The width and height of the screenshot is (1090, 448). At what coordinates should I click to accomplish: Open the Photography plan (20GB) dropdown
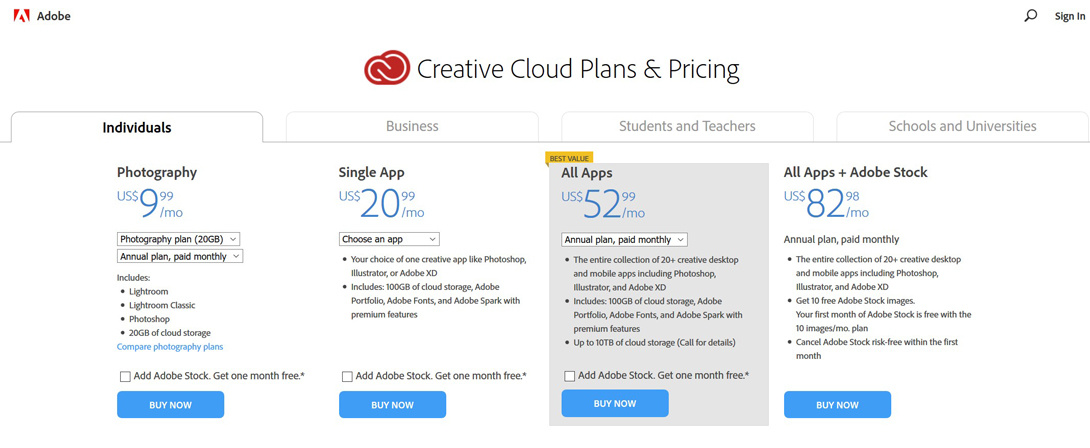[179, 239]
